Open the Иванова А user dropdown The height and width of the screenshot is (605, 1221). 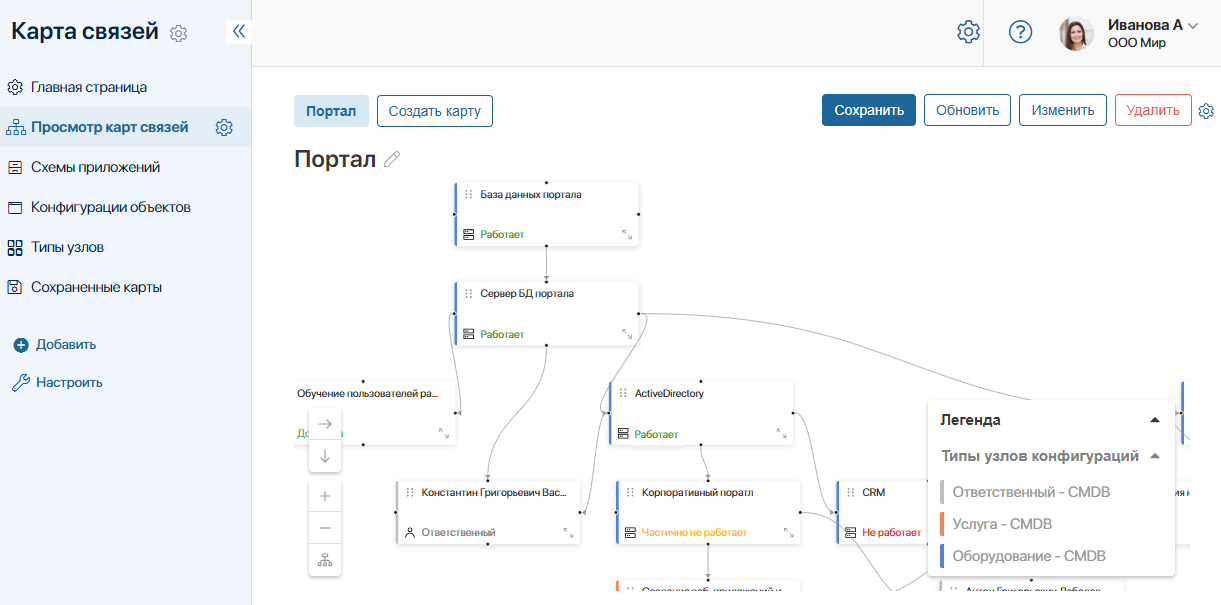[x=1192, y=26]
